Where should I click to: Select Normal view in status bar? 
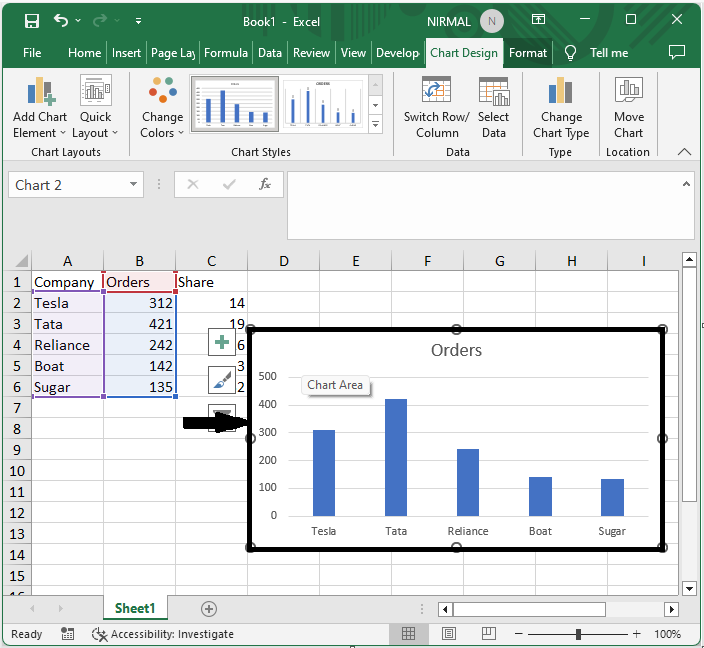pos(409,634)
